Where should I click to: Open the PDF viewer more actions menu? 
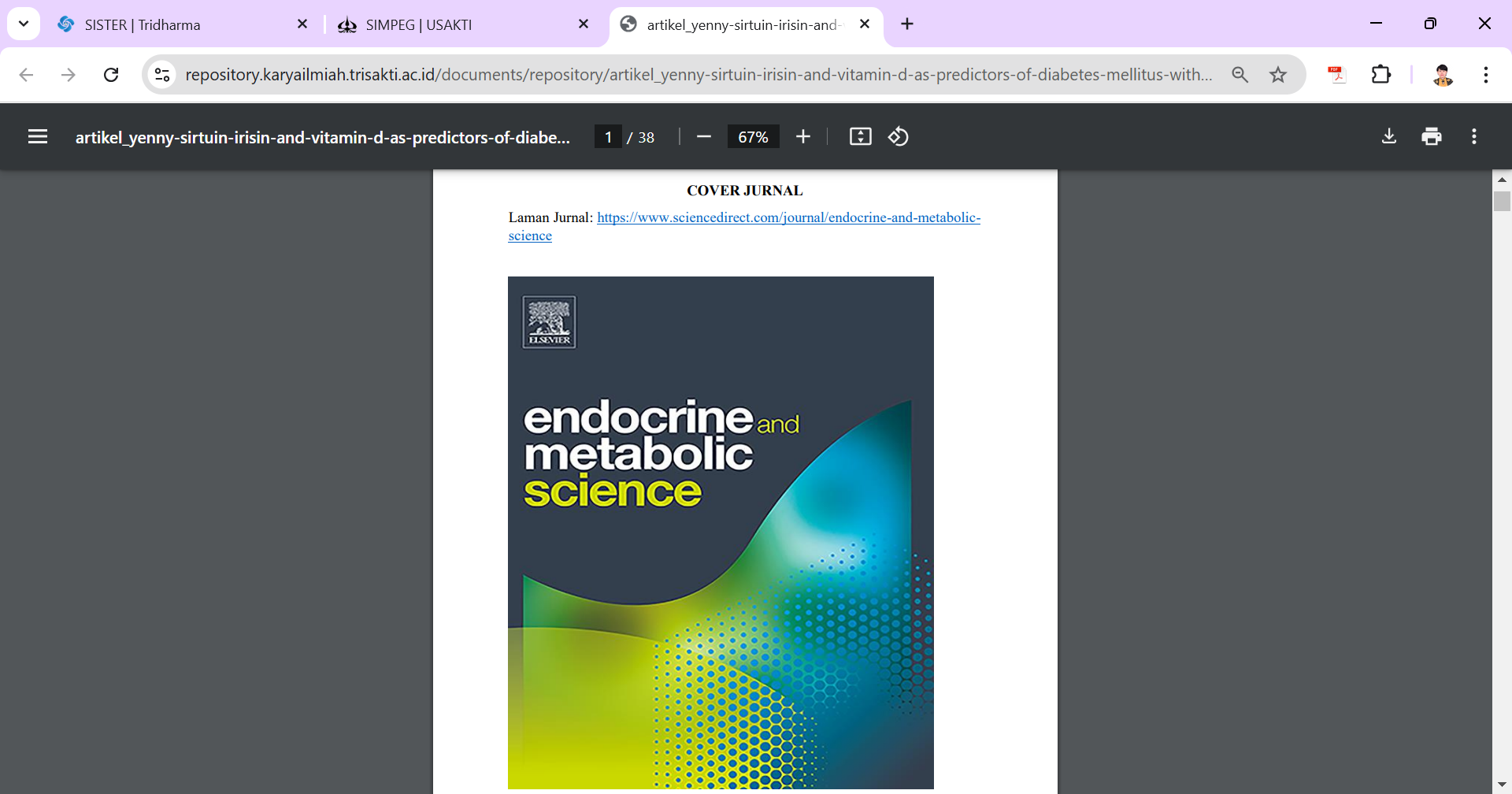coord(1474,137)
